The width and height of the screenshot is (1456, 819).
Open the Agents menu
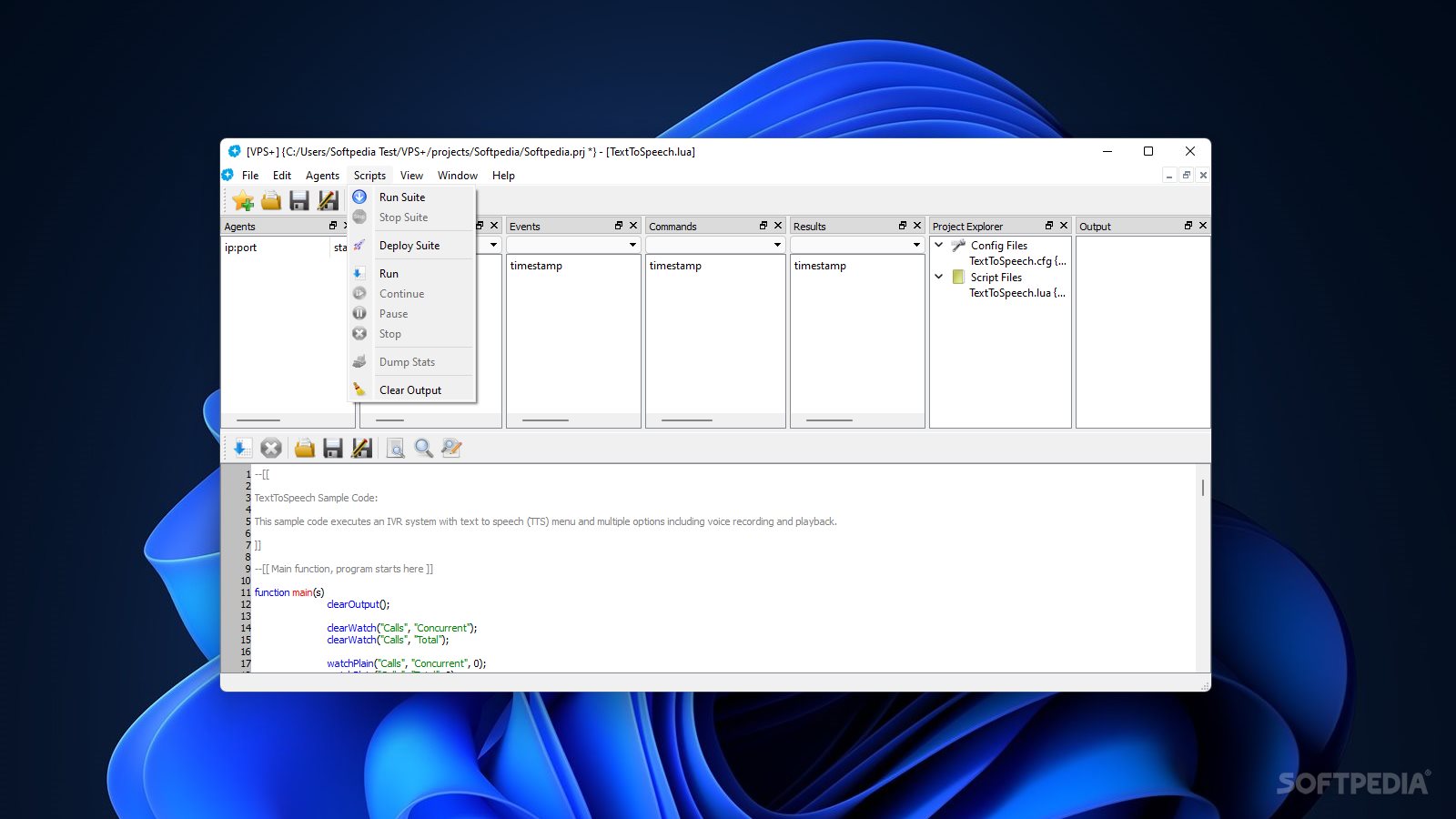322,176
